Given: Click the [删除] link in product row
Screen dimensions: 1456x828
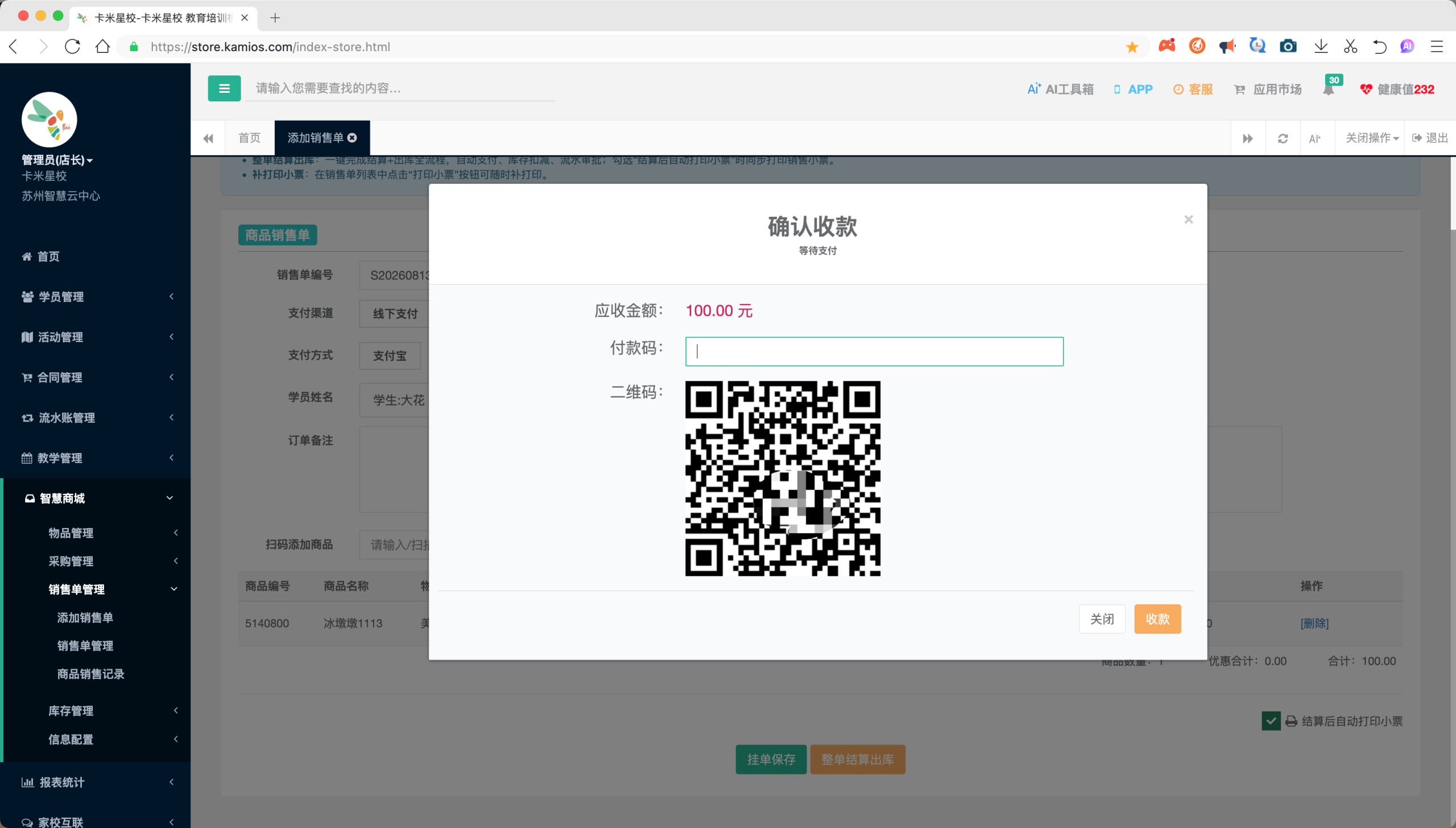Looking at the screenshot, I should pyautogui.click(x=1314, y=623).
